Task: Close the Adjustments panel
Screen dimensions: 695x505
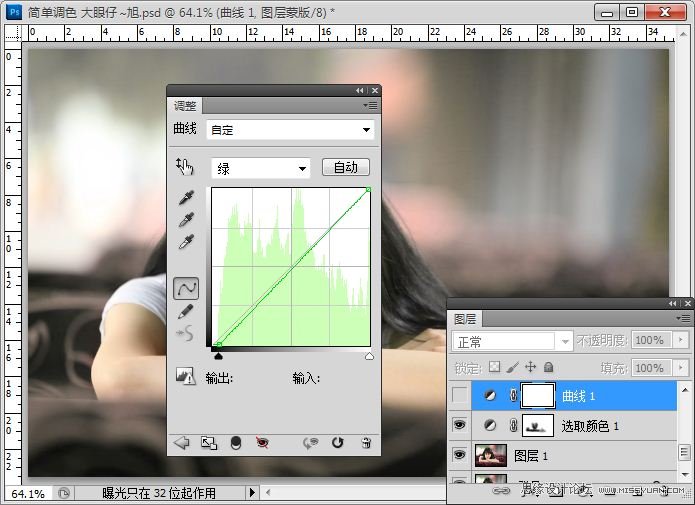Action: (x=375, y=90)
